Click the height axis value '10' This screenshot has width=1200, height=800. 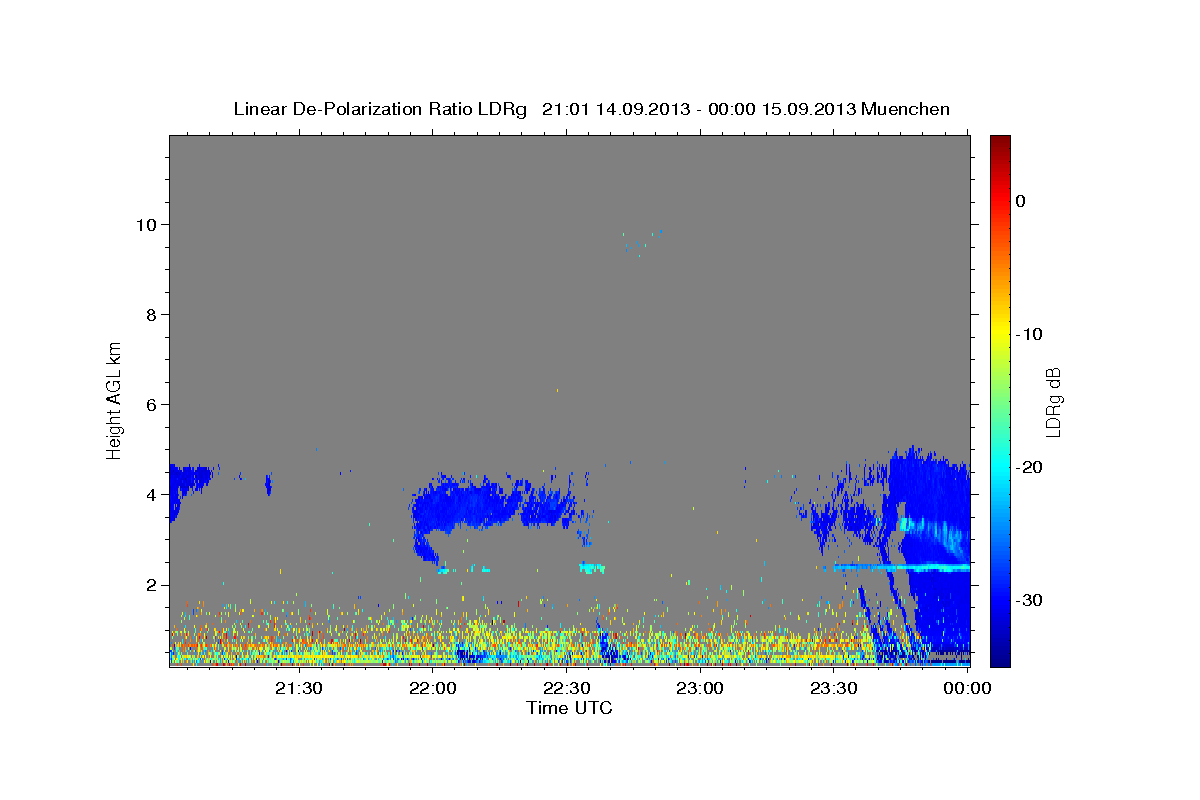point(145,224)
